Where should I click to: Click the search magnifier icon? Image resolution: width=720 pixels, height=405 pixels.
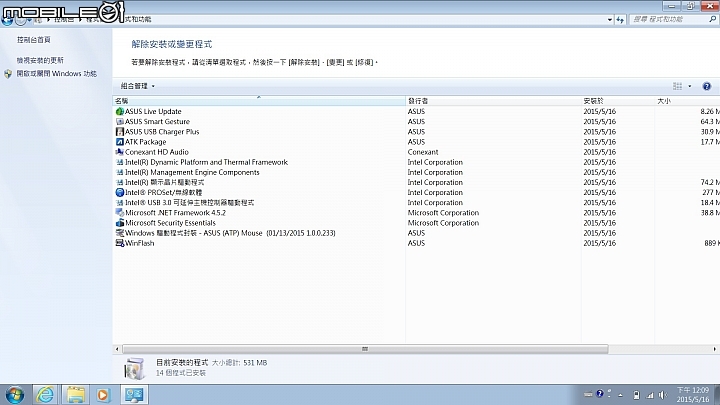pos(713,19)
